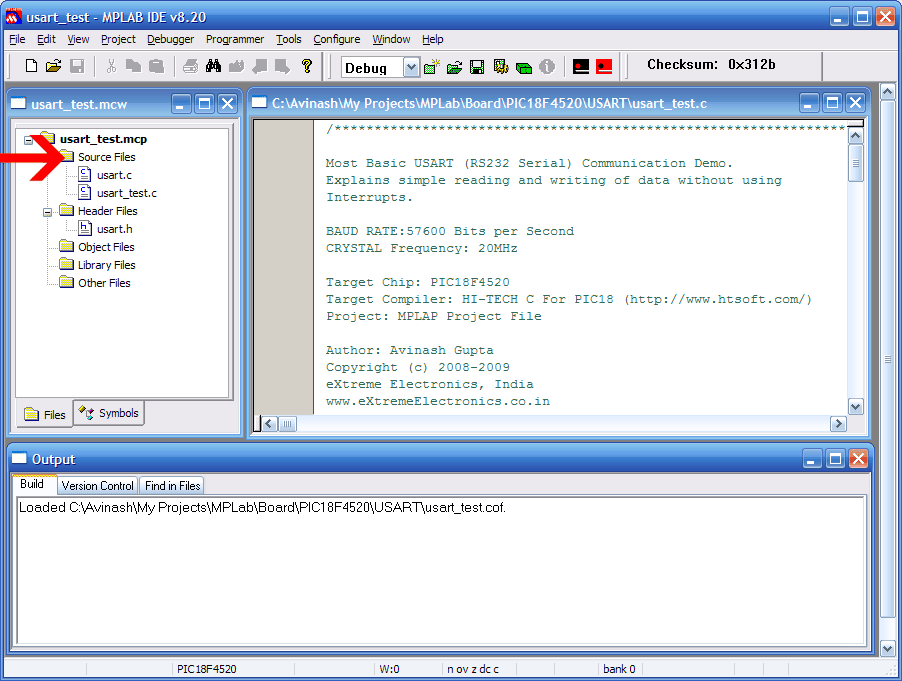Select usart.h header file
This screenshot has width=902, height=681.
(114, 229)
